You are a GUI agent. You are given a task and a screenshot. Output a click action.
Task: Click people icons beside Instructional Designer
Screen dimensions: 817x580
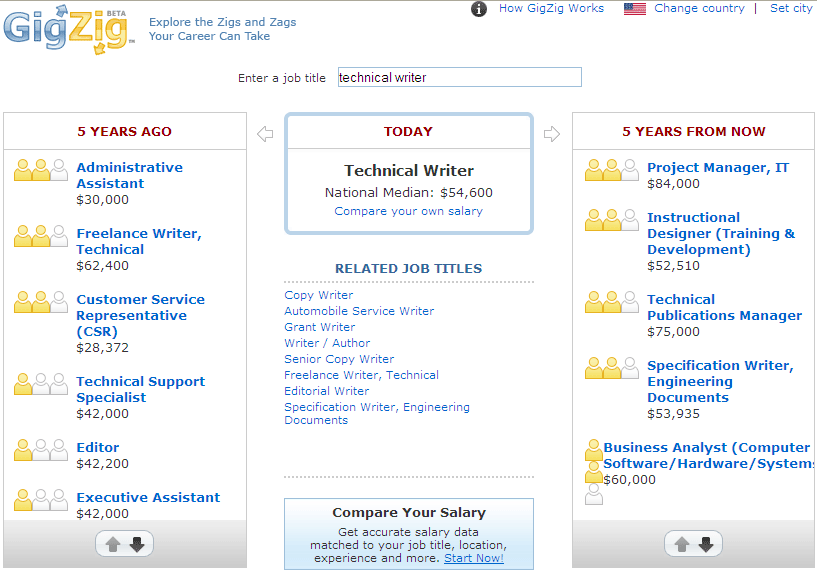(612, 220)
